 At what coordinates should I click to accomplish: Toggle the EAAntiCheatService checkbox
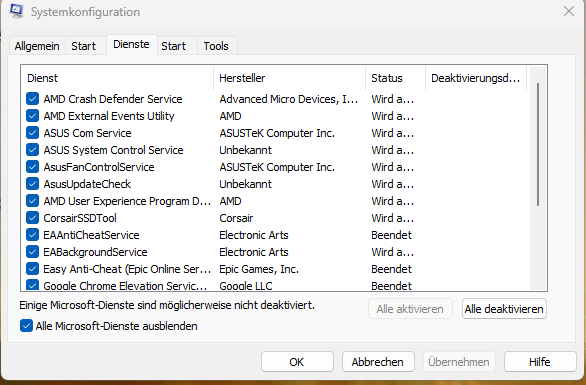[x=33, y=235]
